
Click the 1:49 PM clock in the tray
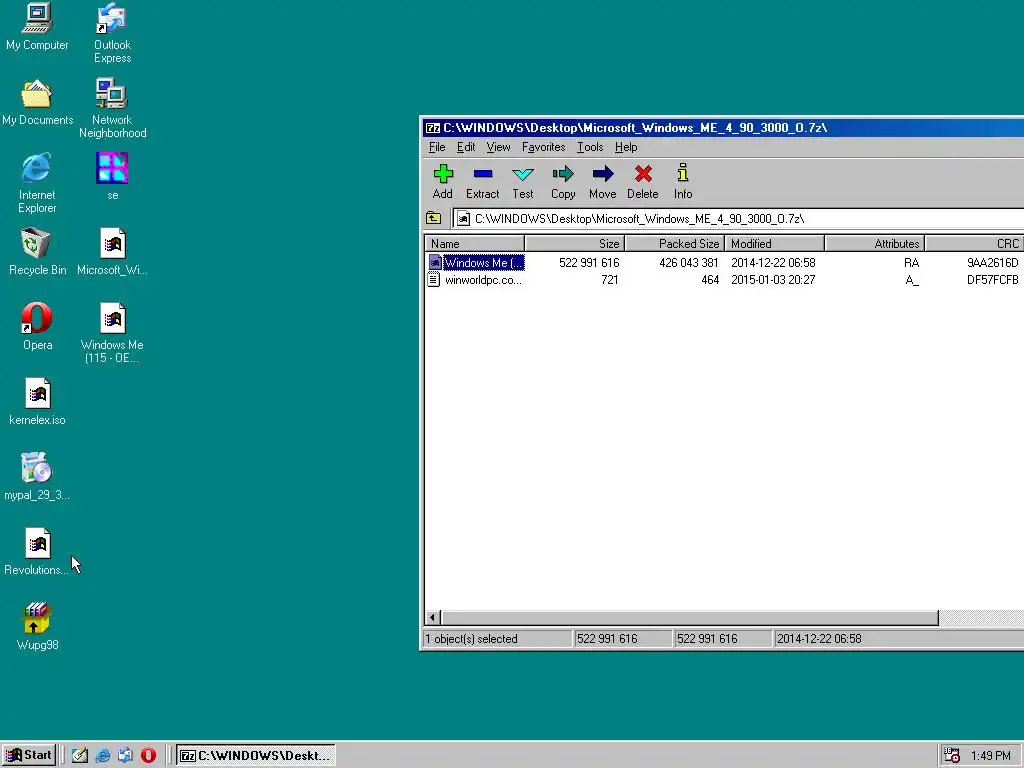pyautogui.click(x=991, y=756)
